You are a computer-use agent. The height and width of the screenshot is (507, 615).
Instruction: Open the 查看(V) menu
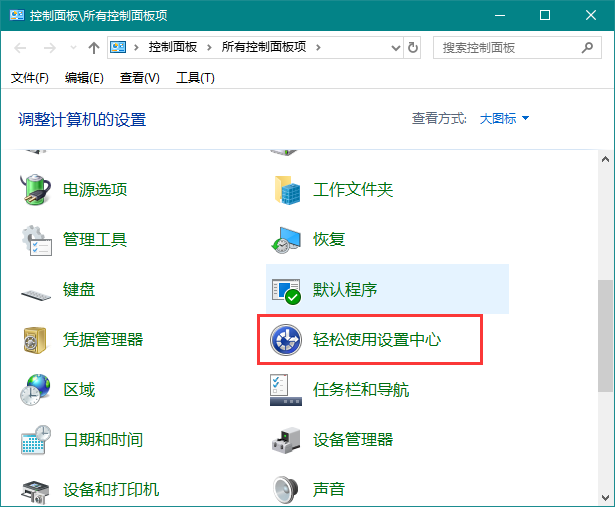(x=140, y=78)
